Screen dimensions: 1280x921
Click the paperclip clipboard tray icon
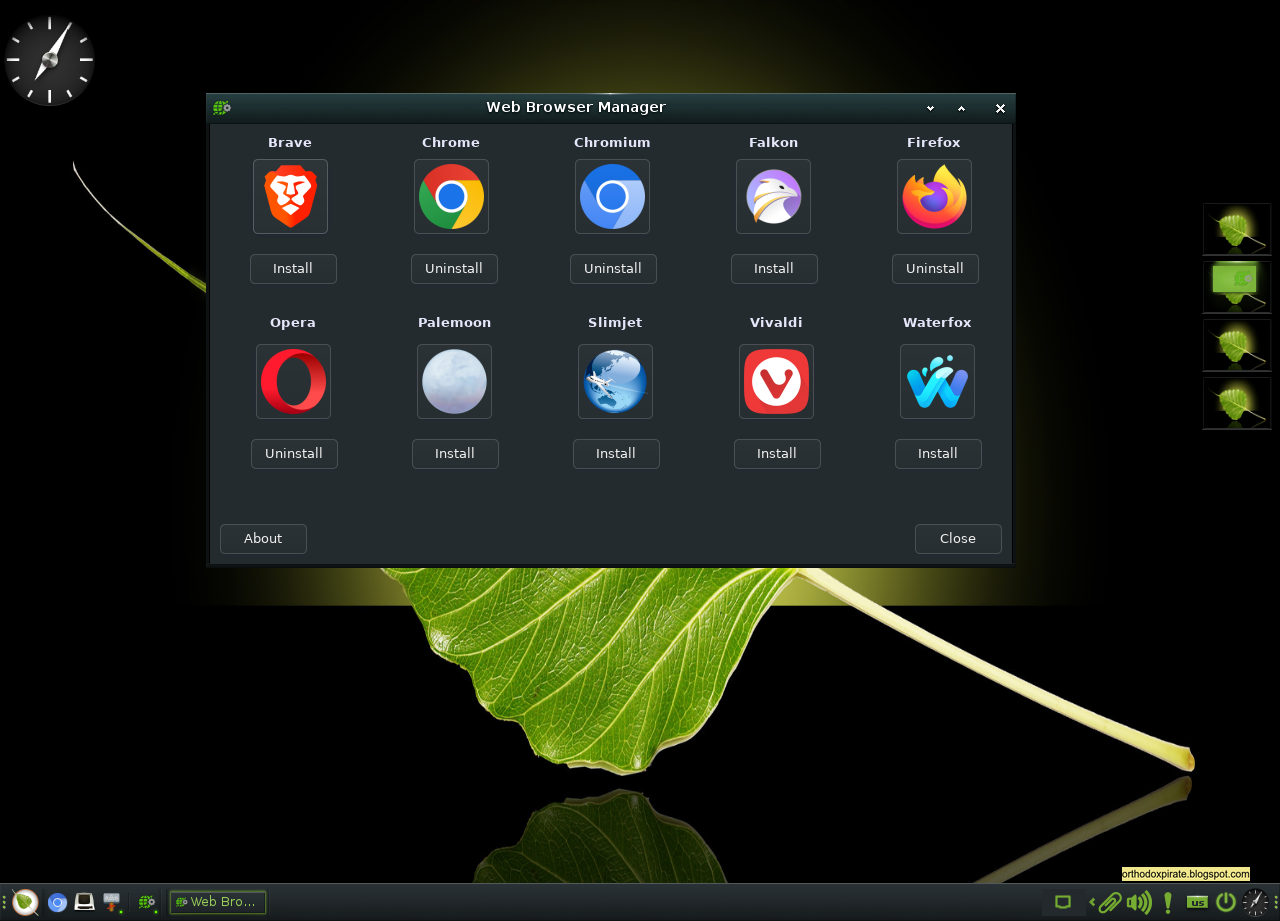click(x=1109, y=903)
